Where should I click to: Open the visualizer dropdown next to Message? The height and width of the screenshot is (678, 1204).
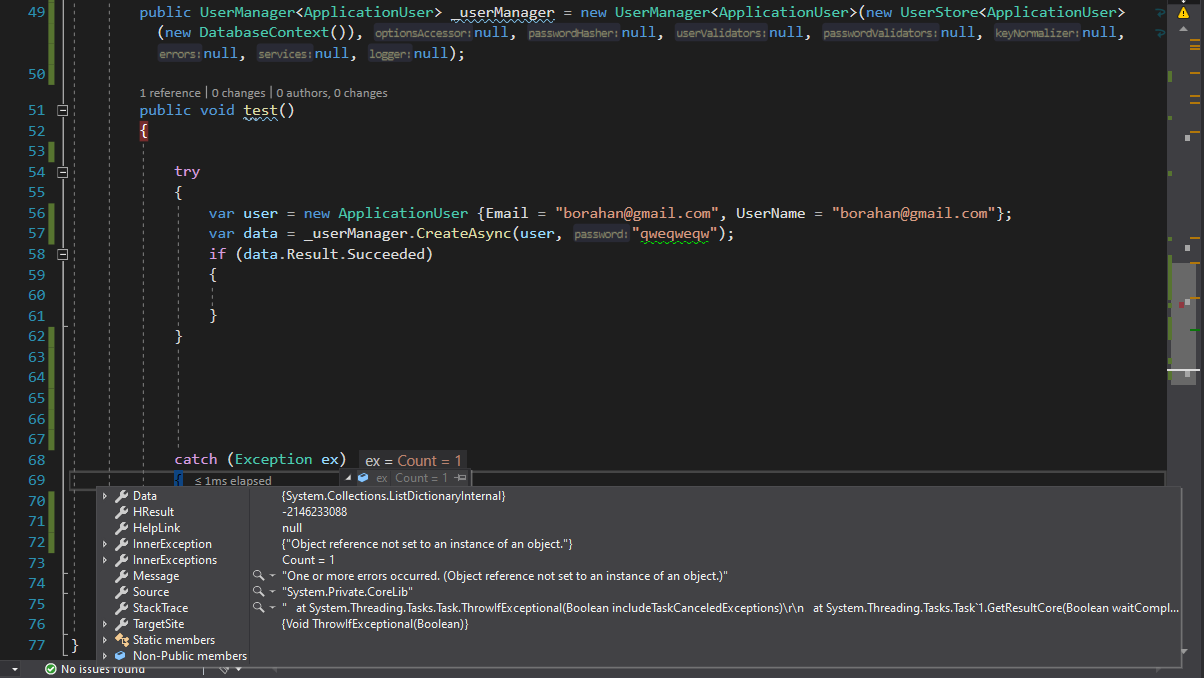[271, 576]
